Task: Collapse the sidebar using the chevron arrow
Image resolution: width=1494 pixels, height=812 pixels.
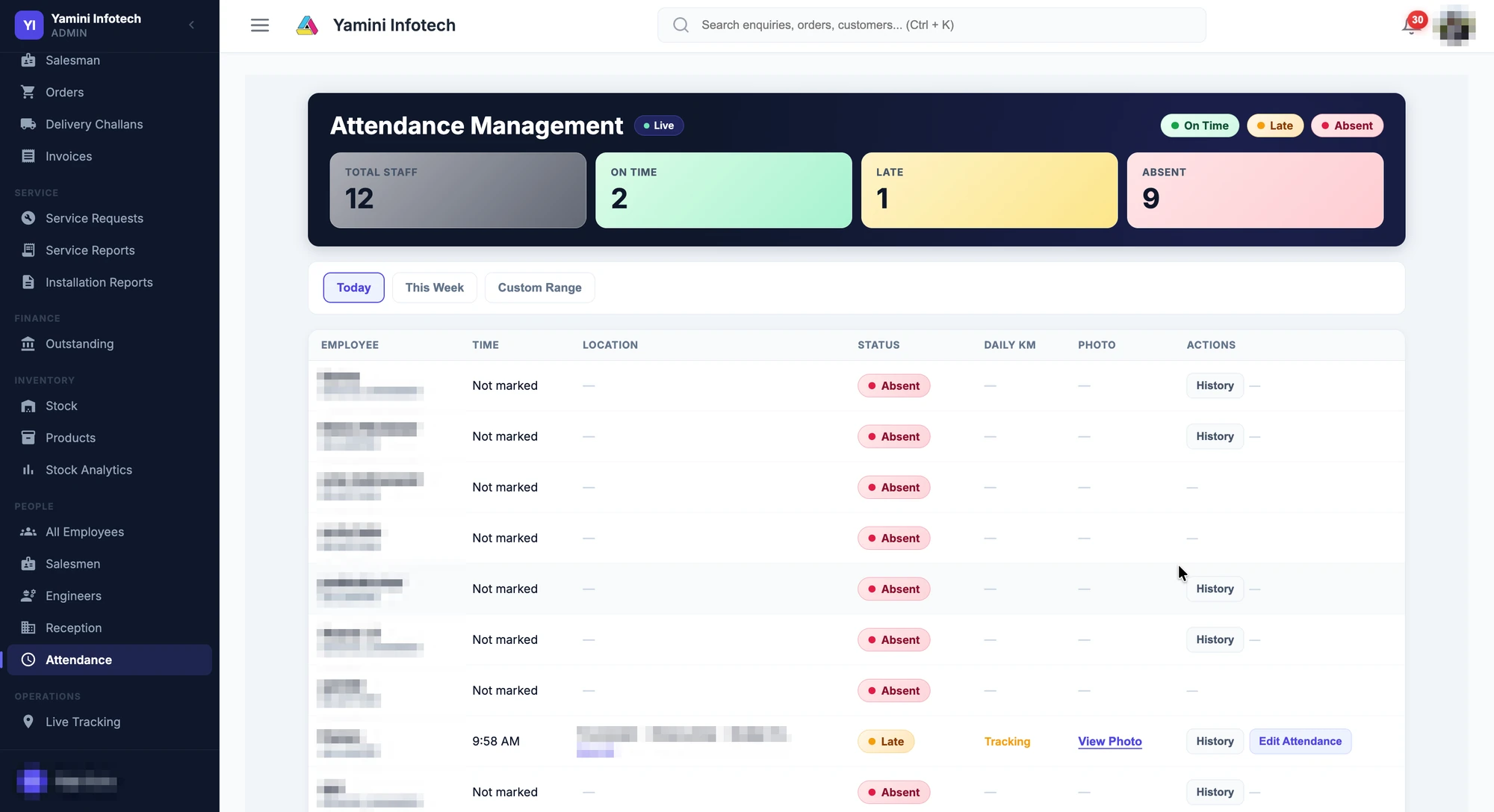Action: pyautogui.click(x=192, y=25)
